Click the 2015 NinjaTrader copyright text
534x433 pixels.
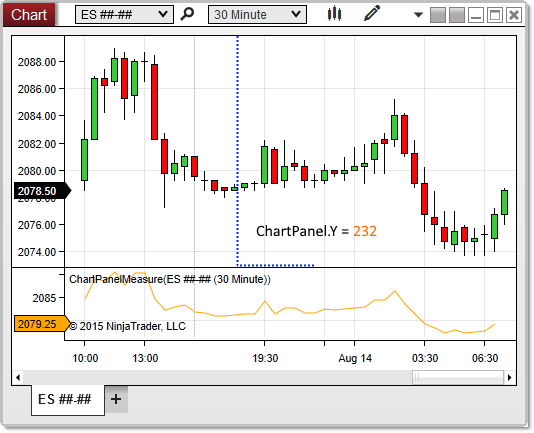click(x=127, y=326)
